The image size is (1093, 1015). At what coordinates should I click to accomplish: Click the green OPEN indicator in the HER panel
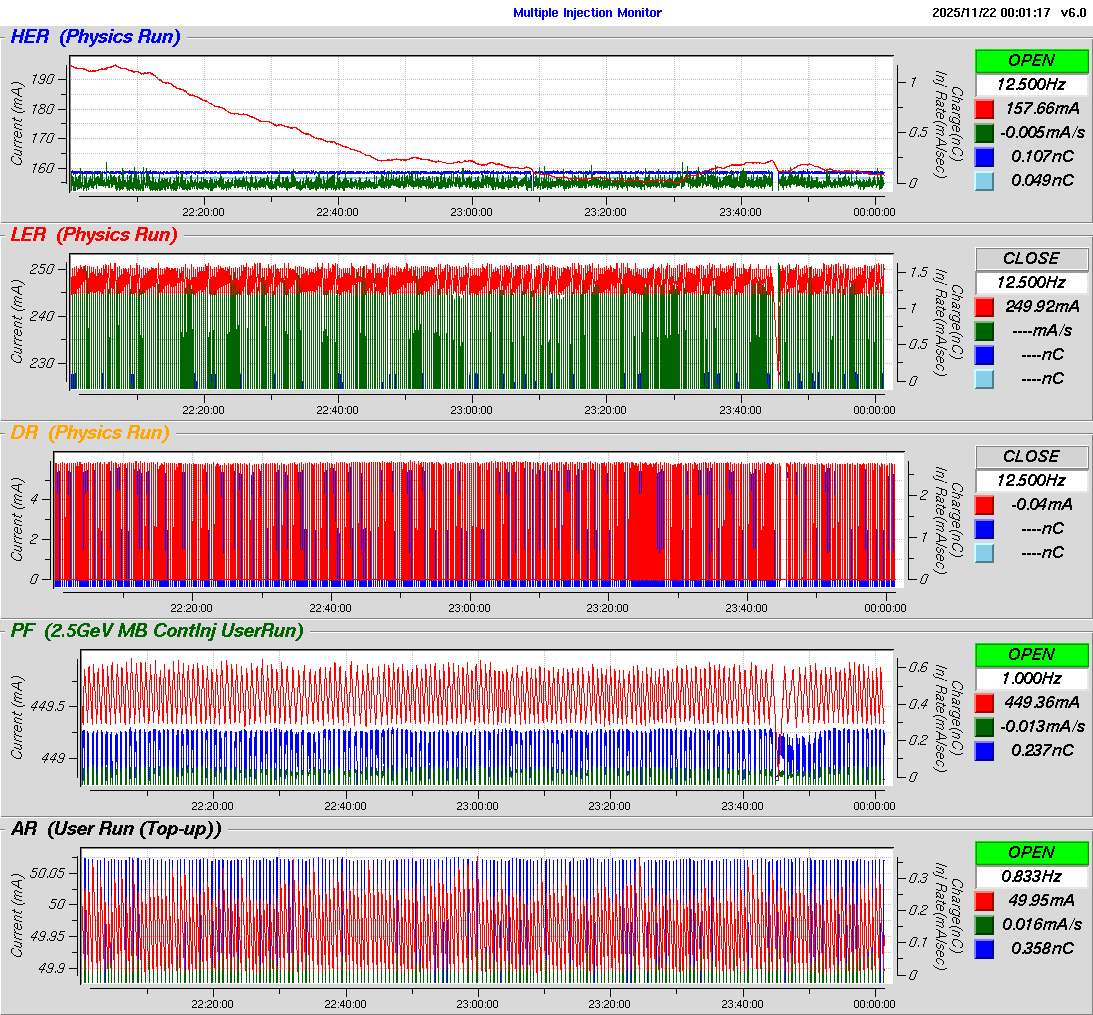[x=1031, y=60]
